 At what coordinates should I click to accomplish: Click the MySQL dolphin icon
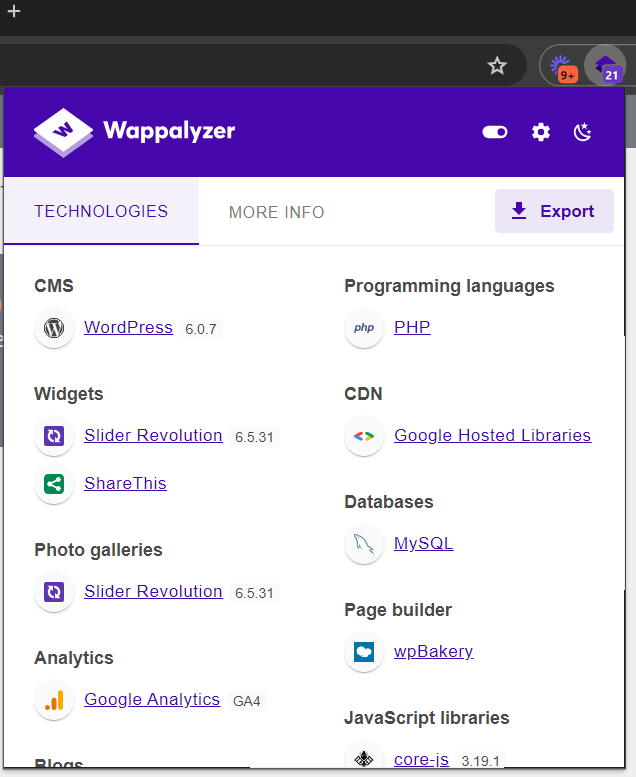click(364, 544)
